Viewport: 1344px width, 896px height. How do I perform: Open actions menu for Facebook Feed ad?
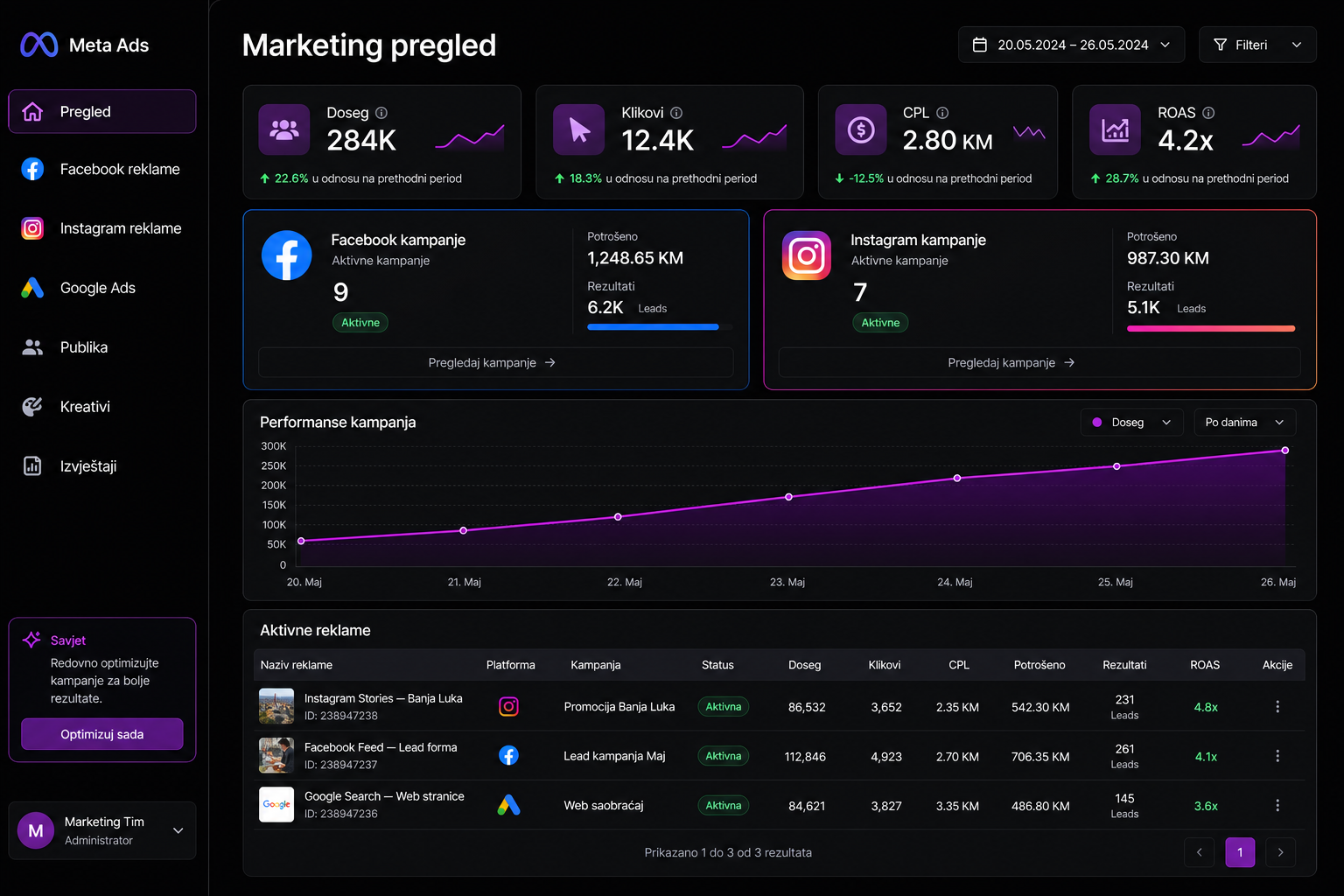[1277, 755]
